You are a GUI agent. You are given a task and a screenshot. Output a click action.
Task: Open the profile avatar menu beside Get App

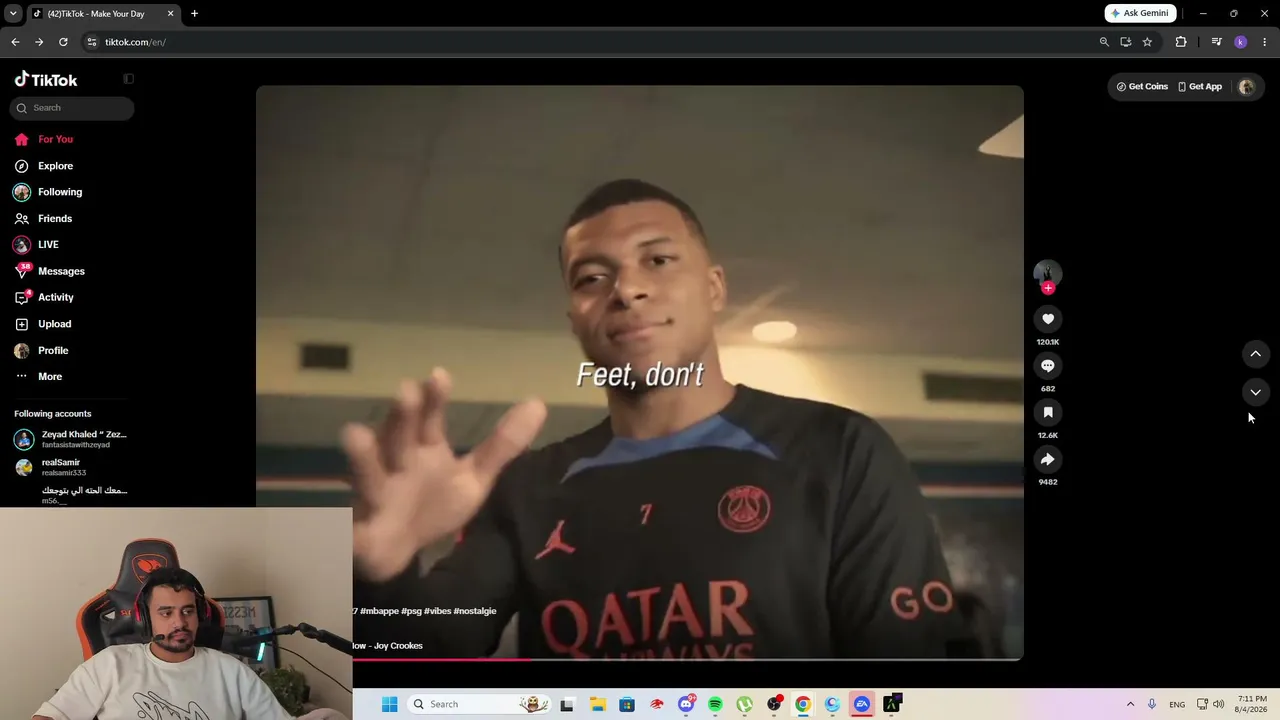pyautogui.click(x=1246, y=87)
